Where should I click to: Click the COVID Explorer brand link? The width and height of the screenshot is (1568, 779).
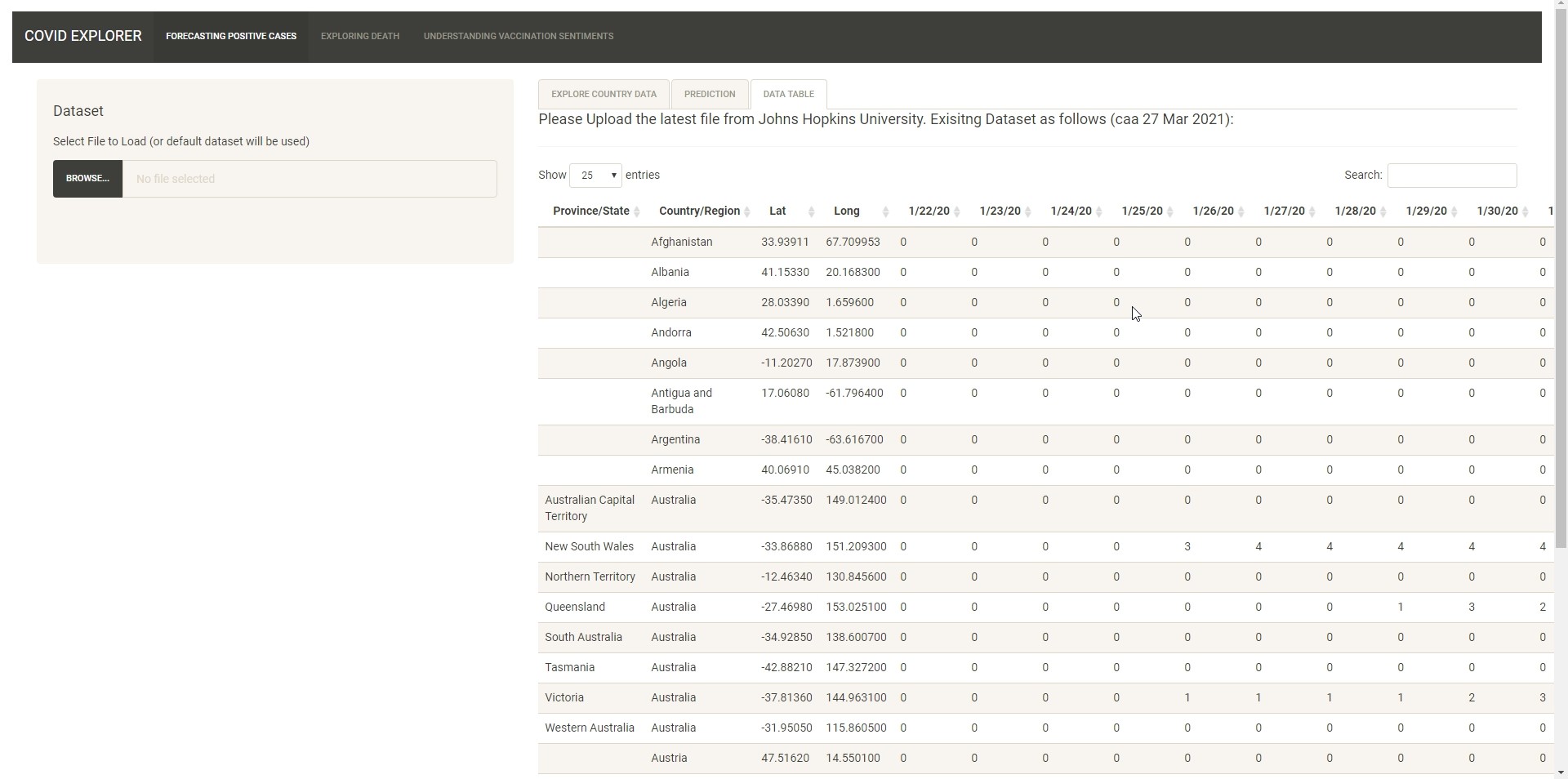point(83,36)
